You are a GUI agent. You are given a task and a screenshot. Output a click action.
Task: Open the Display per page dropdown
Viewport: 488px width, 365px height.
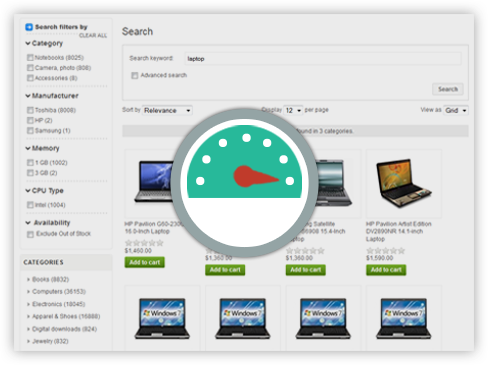(293, 110)
